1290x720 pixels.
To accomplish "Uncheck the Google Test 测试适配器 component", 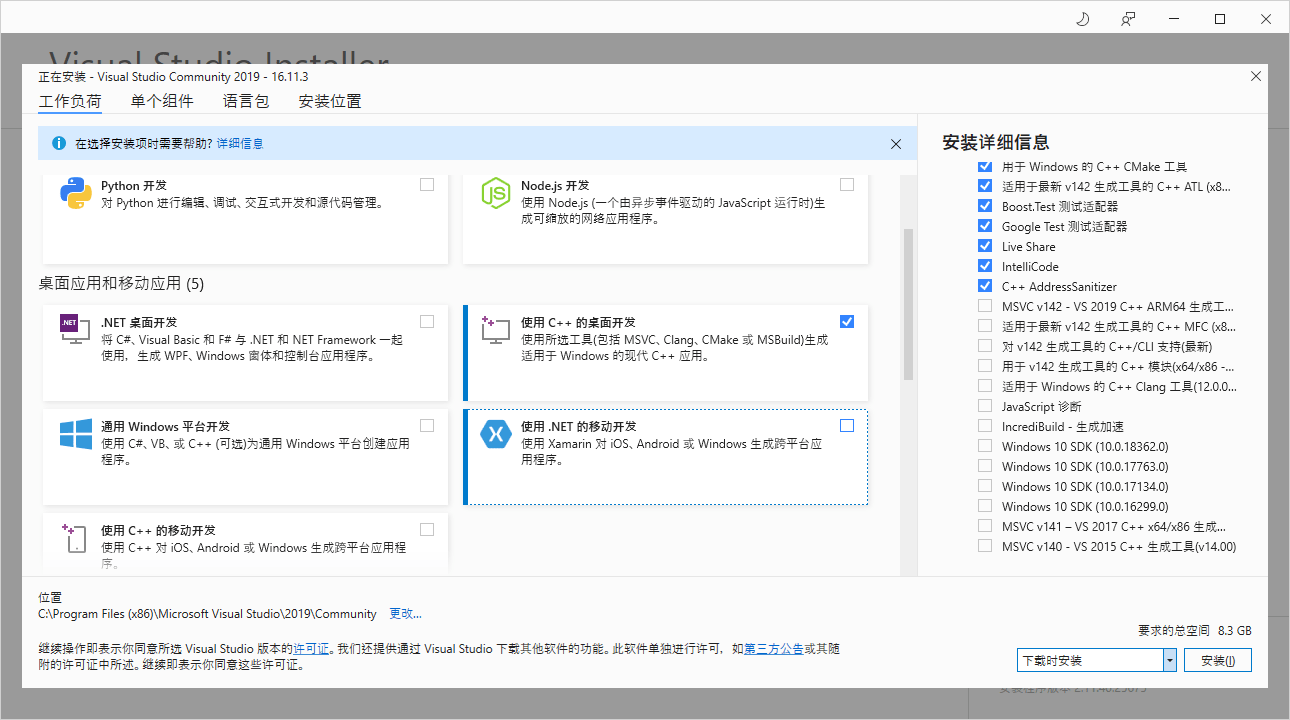I will pos(985,226).
